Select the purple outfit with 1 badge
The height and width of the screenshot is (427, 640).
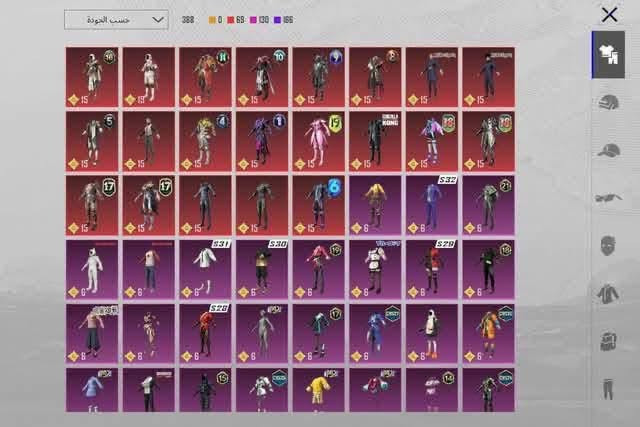point(262,141)
